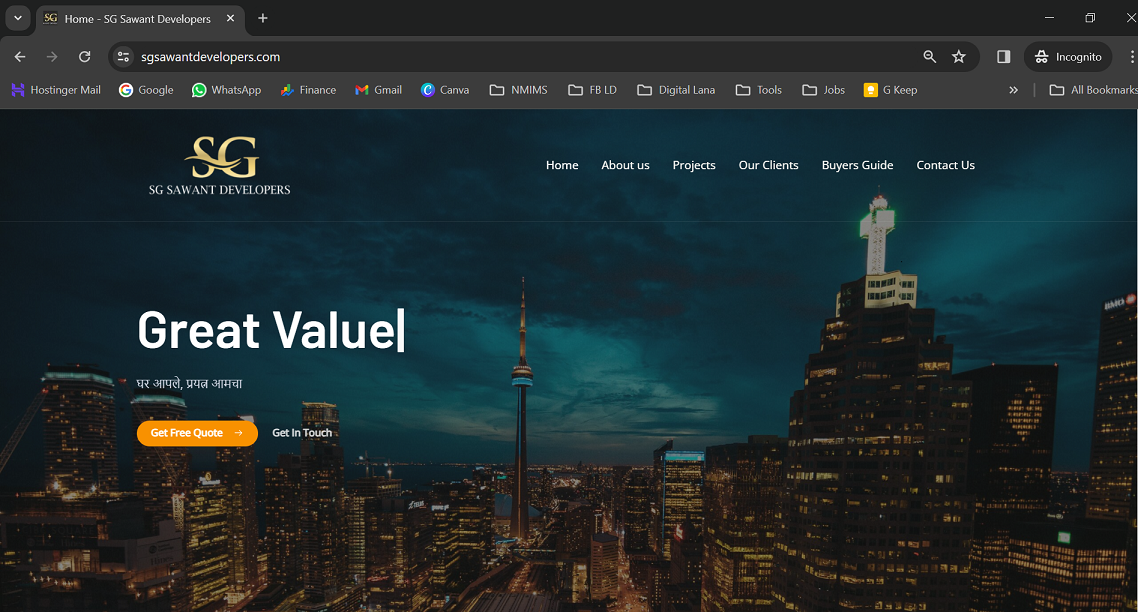Expand the tab search dropdown arrow
The height and width of the screenshot is (612, 1138).
[x=17, y=18]
